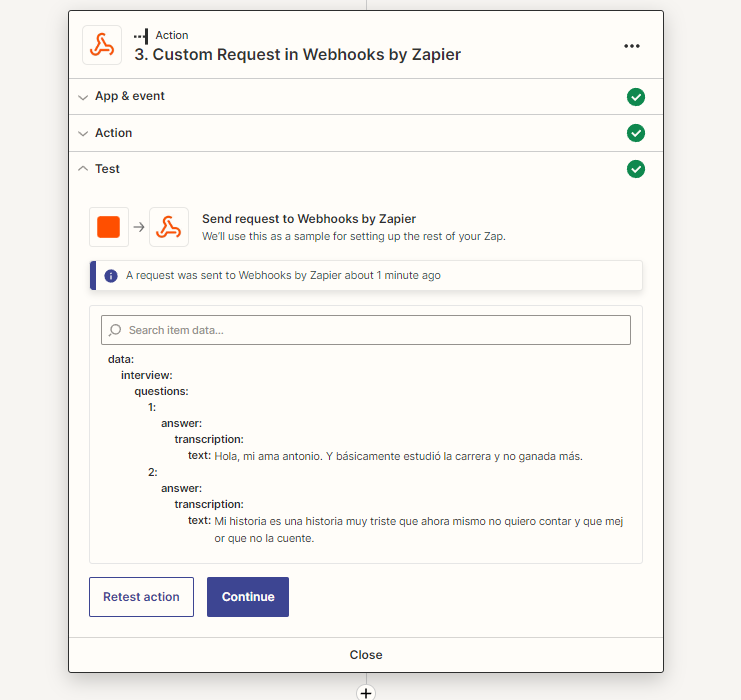Click 'transcription:' under question 2
Image resolution: width=741 pixels, height=700 pixels.
[x=209, y=504]
